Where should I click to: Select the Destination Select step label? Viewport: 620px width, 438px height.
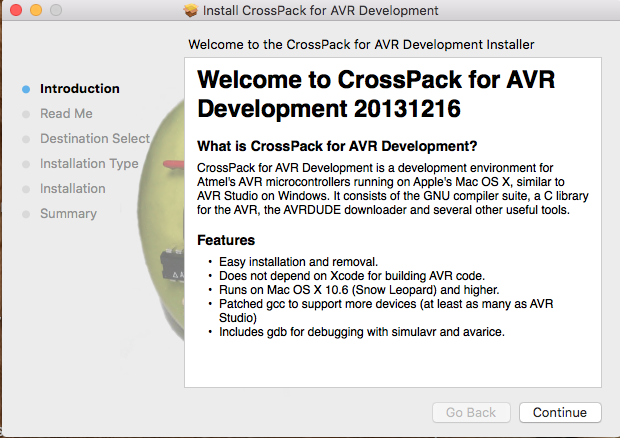pyautogui.click(x=95, y=138)
